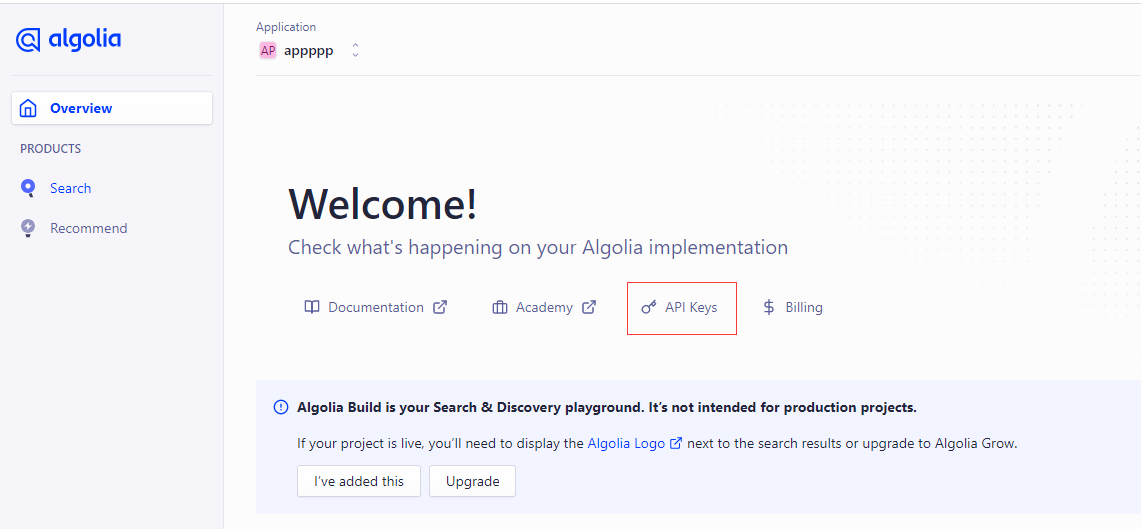Open the appppp application switcher

pyautogui.click(x=309, y=51)
